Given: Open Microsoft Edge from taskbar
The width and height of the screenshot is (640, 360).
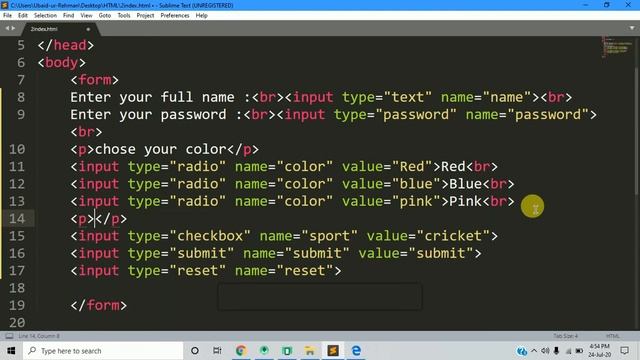Looking at the screenshot, I should pyautogui.click(x=356, y=351).
